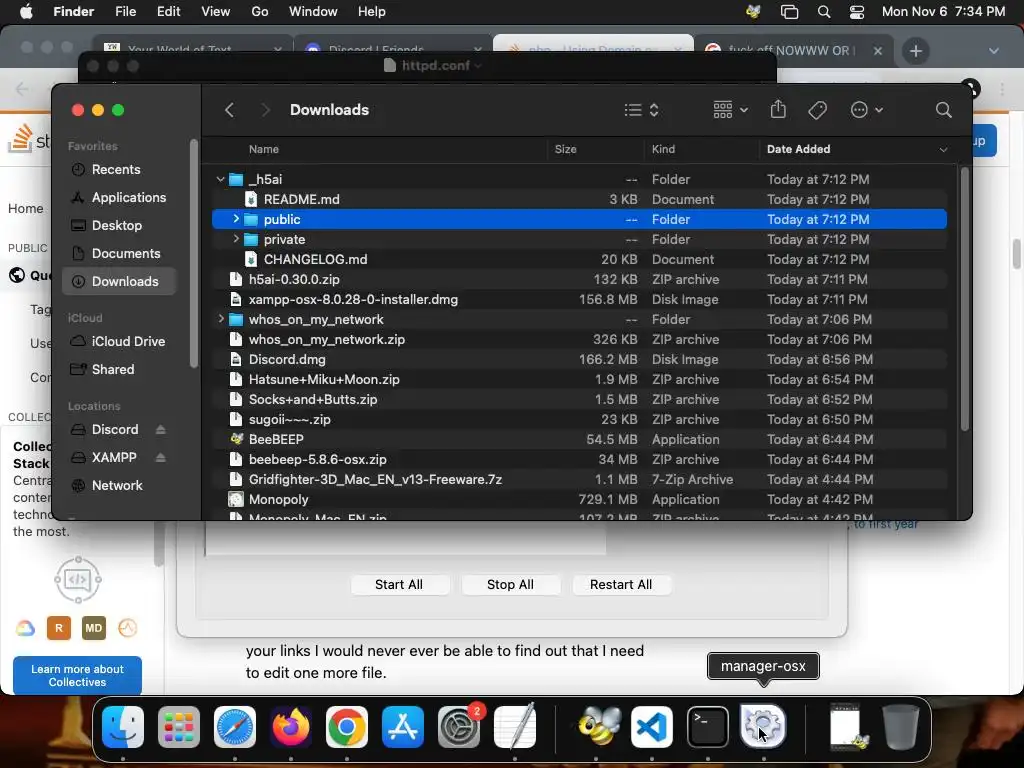
Task: Open the Edit menu
Action: (x=168, y=12)
